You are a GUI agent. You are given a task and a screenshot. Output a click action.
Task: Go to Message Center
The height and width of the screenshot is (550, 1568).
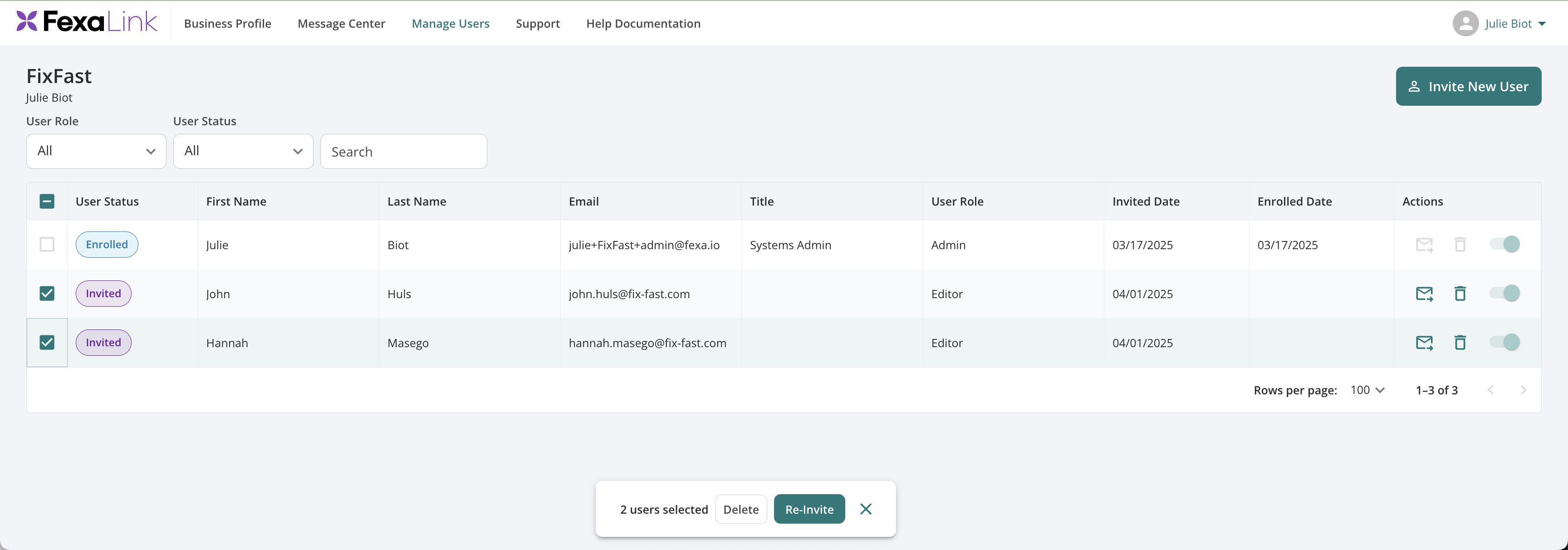342,23
